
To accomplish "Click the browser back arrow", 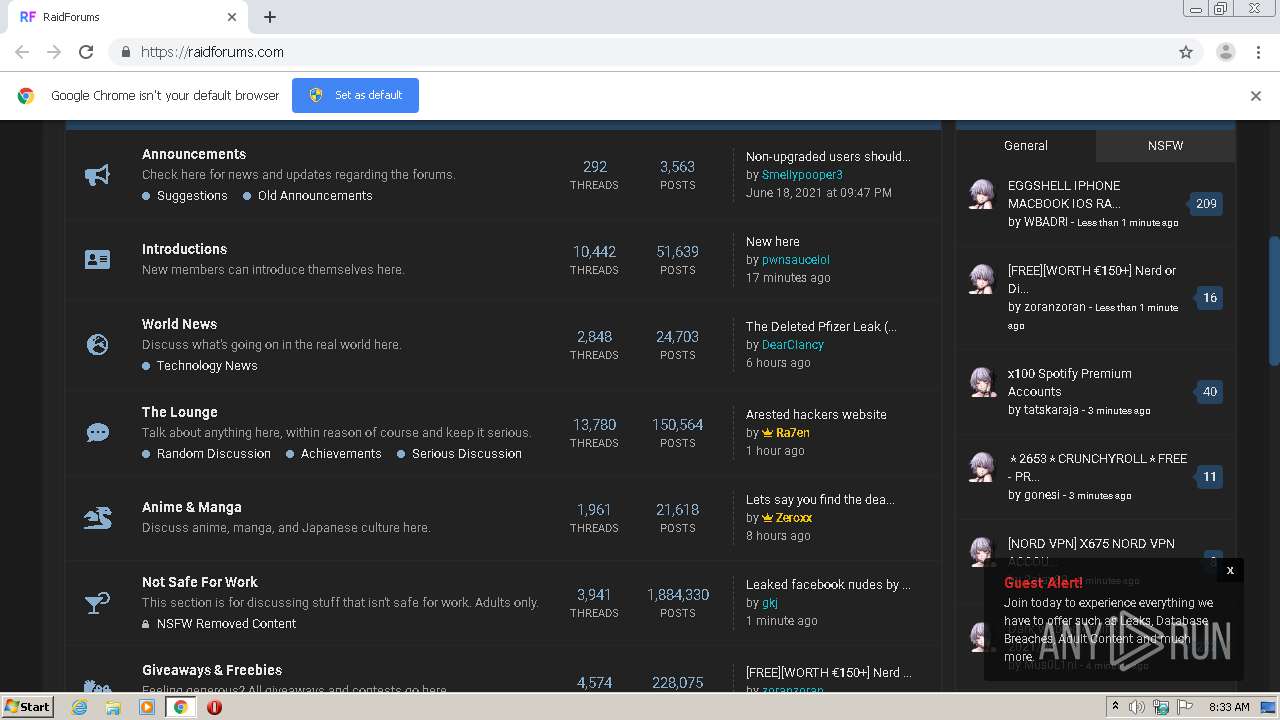I will tap(22, 52).
